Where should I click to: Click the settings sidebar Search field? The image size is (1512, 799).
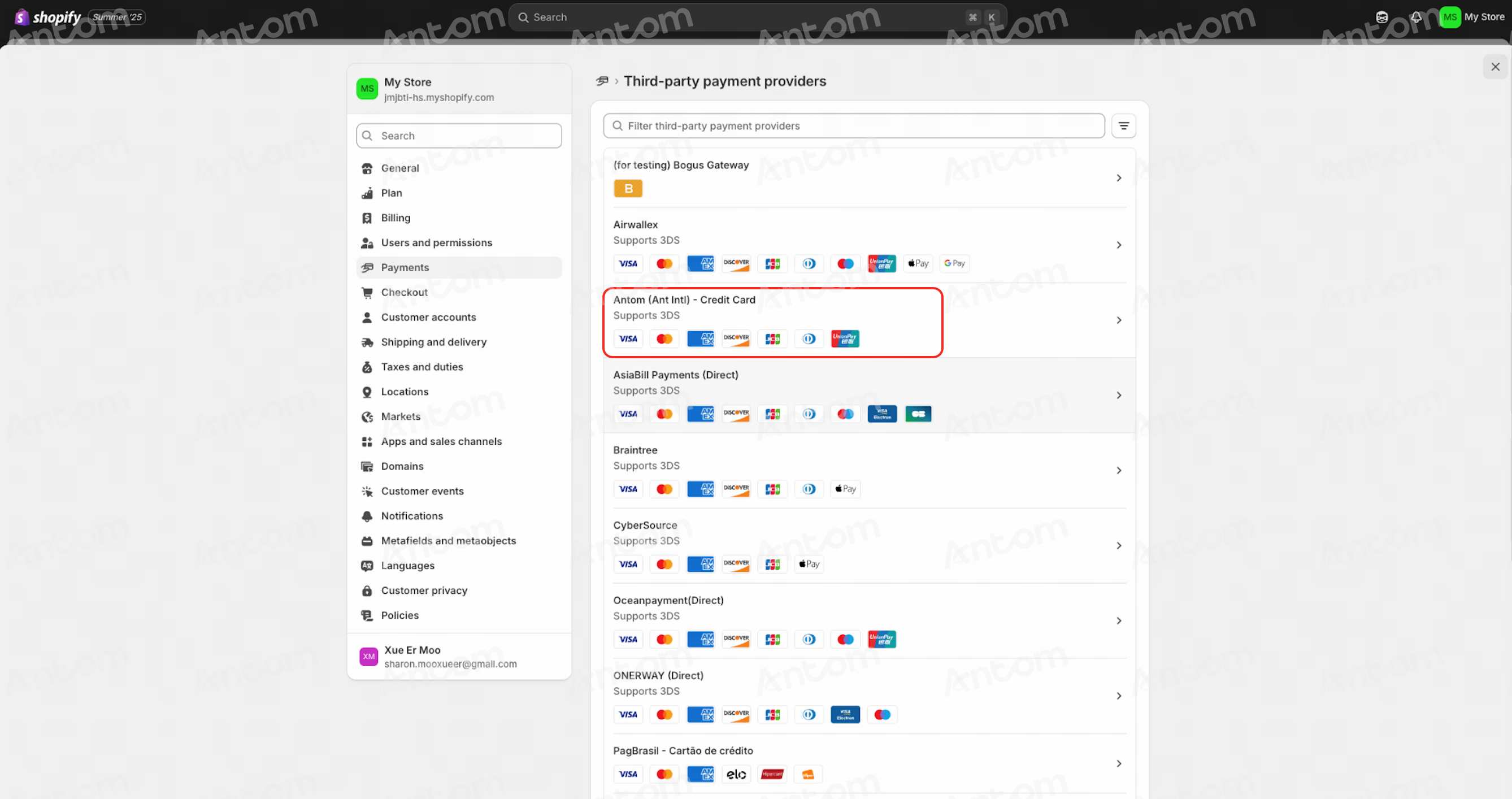(x=459, y=136)
